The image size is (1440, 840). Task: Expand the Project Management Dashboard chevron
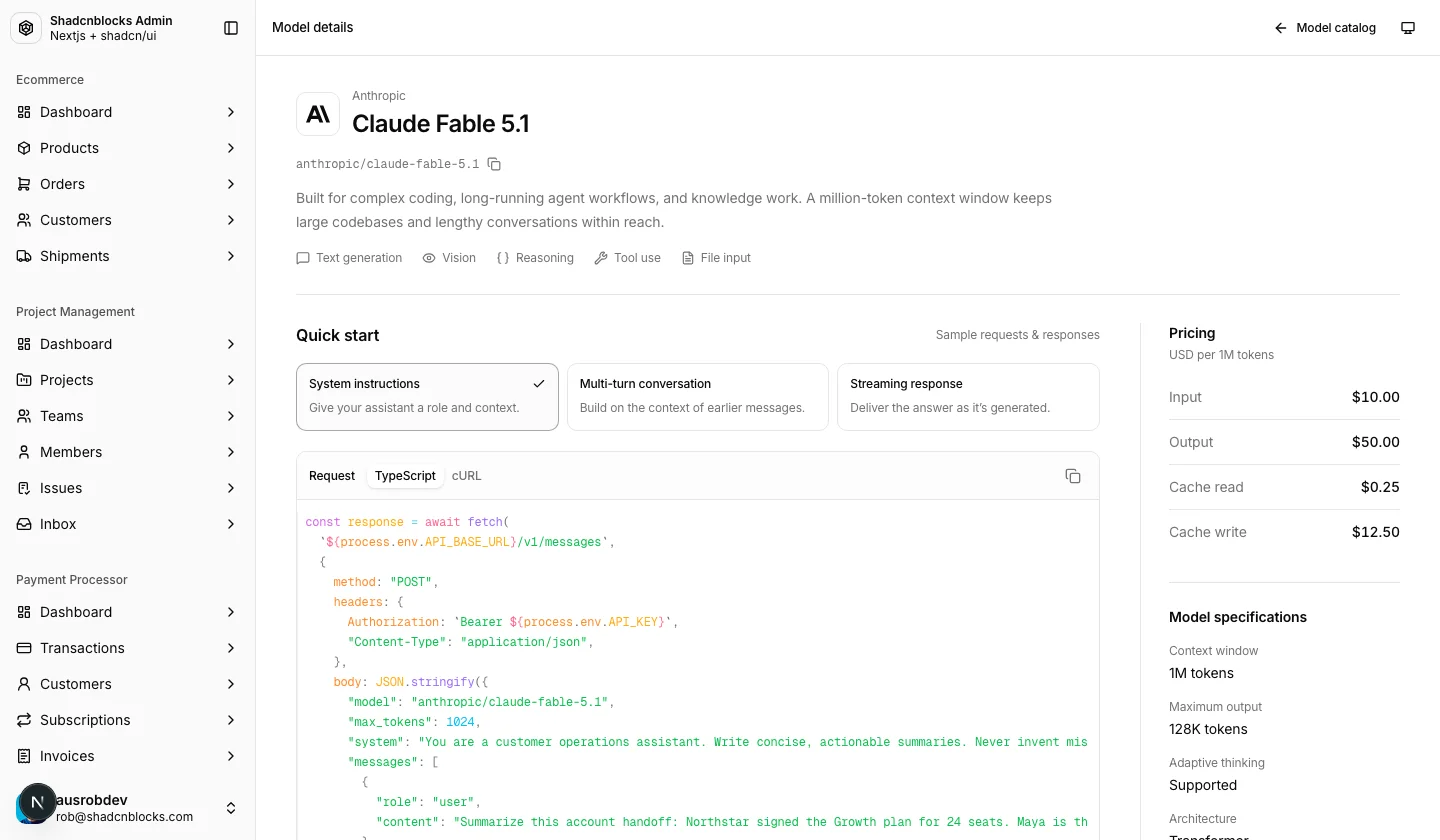(231, 344)
